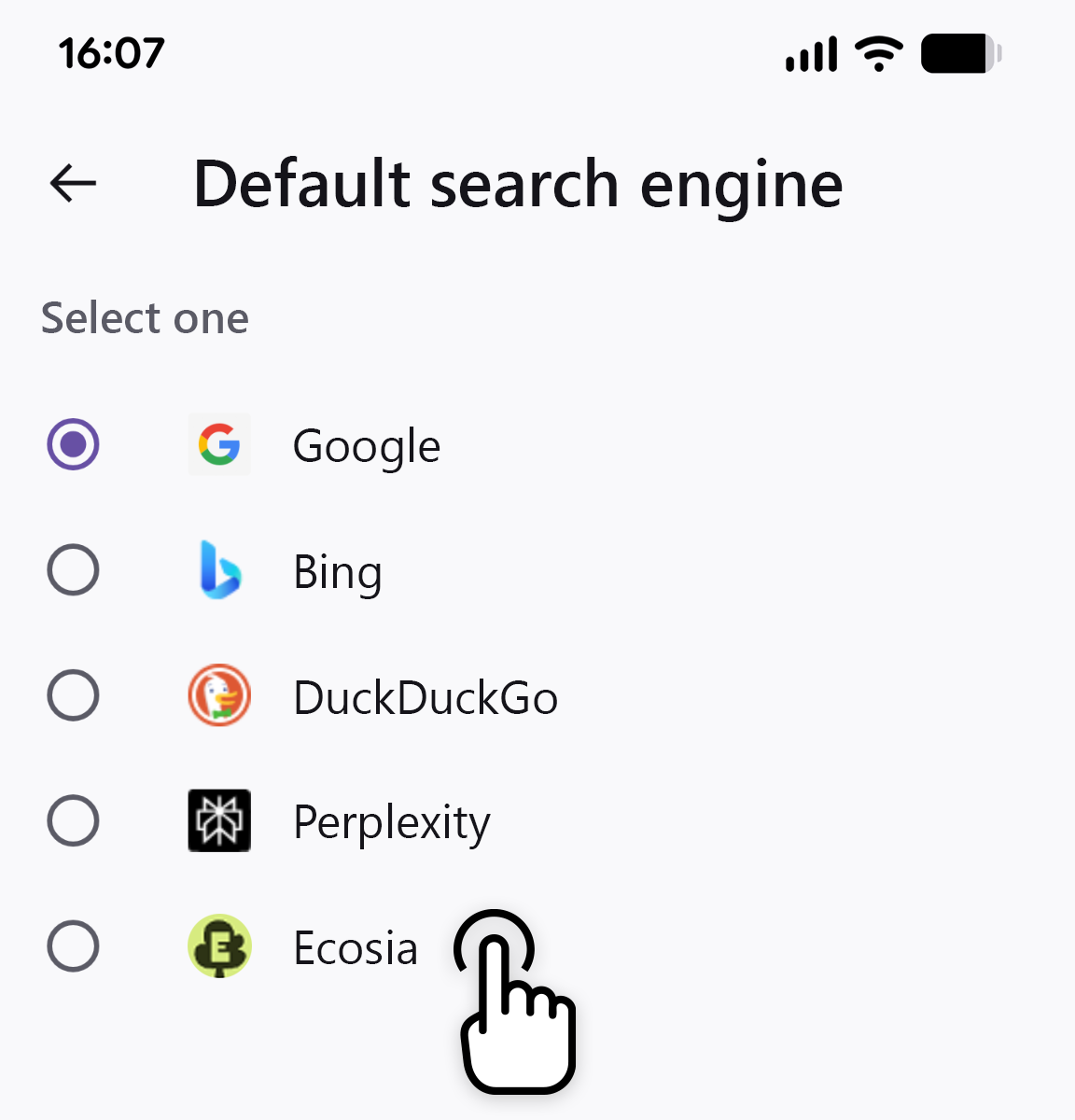Select the Perplexity radio button
The height and width of the screenshot is (1120, 1075).
coord(73,820)
